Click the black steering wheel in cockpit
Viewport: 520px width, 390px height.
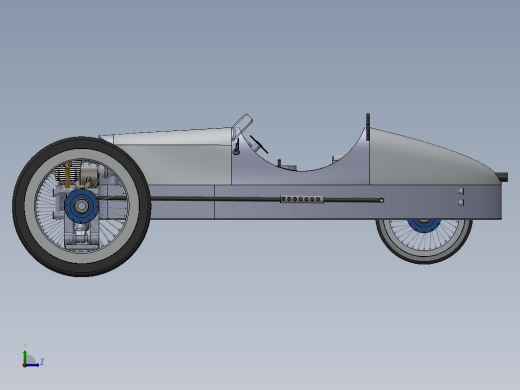point(259,144)
